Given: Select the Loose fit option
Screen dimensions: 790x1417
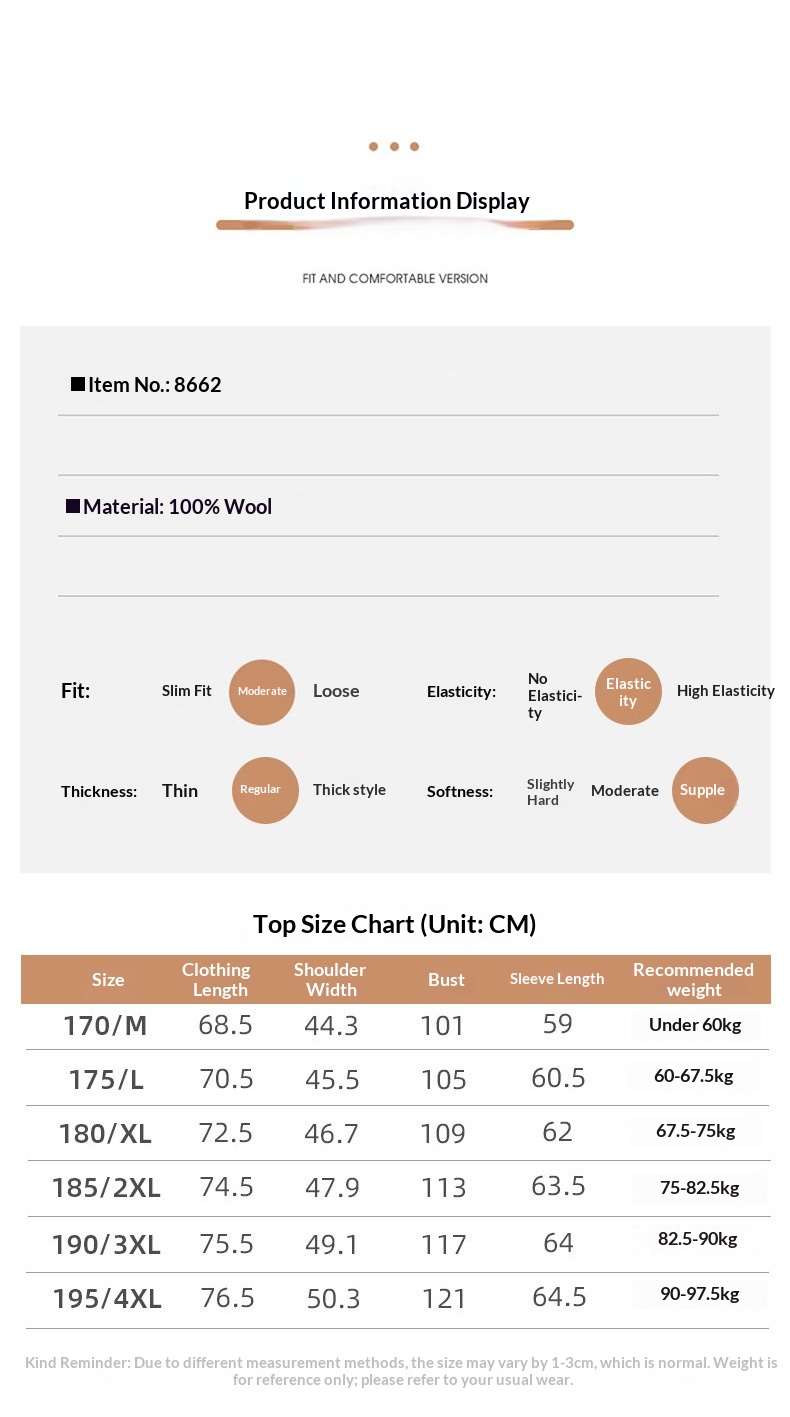Looking at the screenshot, I should click(x=336, y=691).
